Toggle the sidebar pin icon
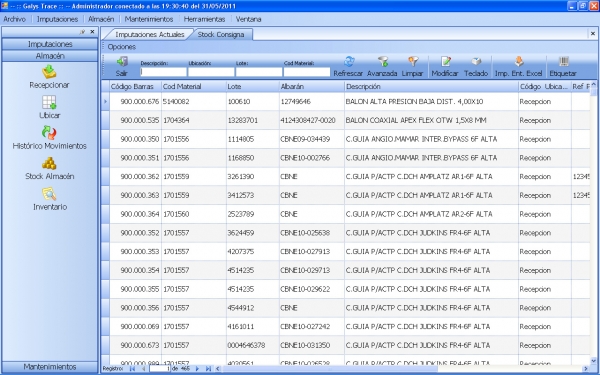 tap(82, 32)
